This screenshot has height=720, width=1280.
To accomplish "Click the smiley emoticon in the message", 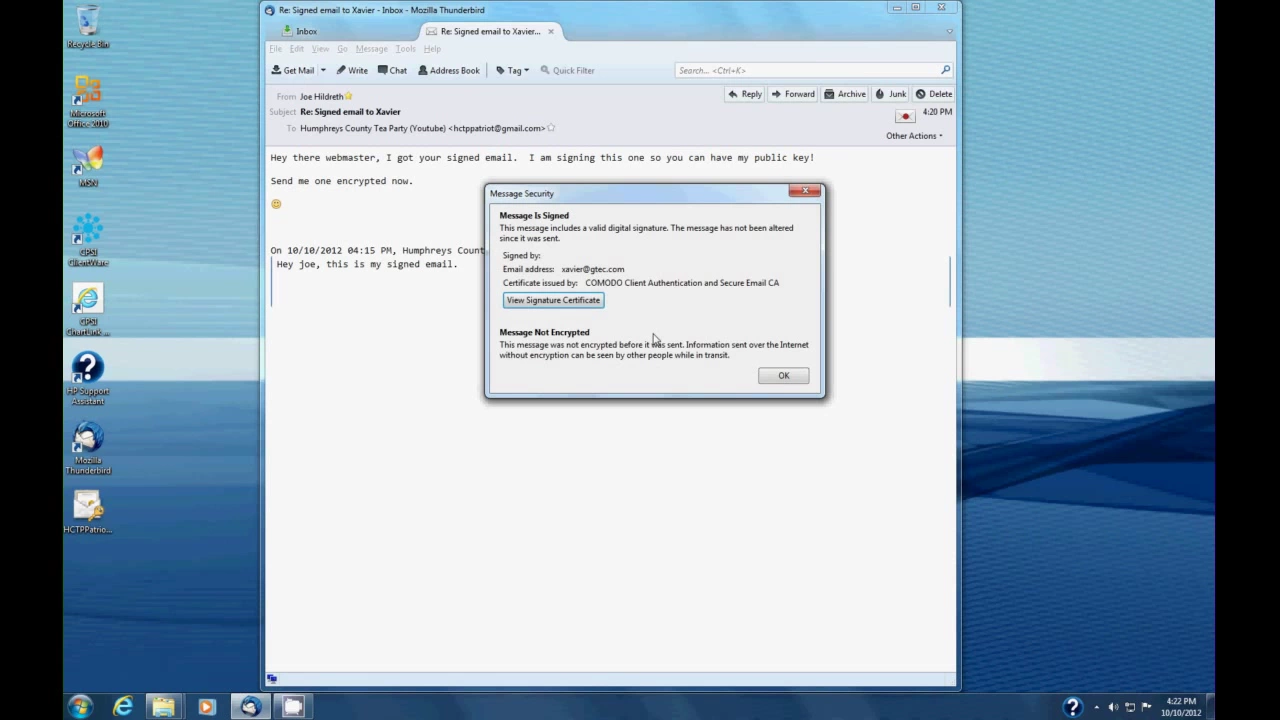I will 276,204.
